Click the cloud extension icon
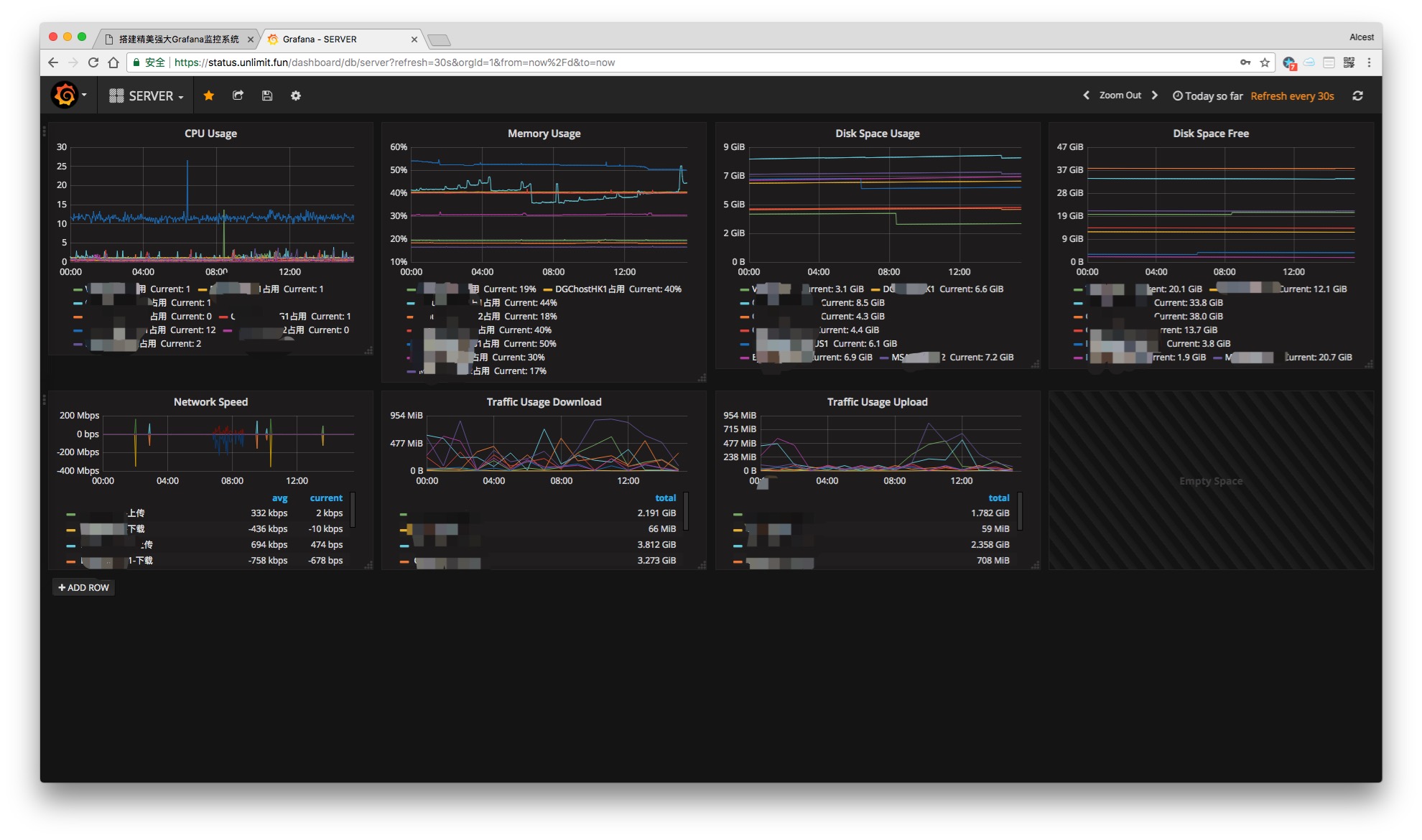Screen dimensions: 1422x840 tap(1309, 62)
